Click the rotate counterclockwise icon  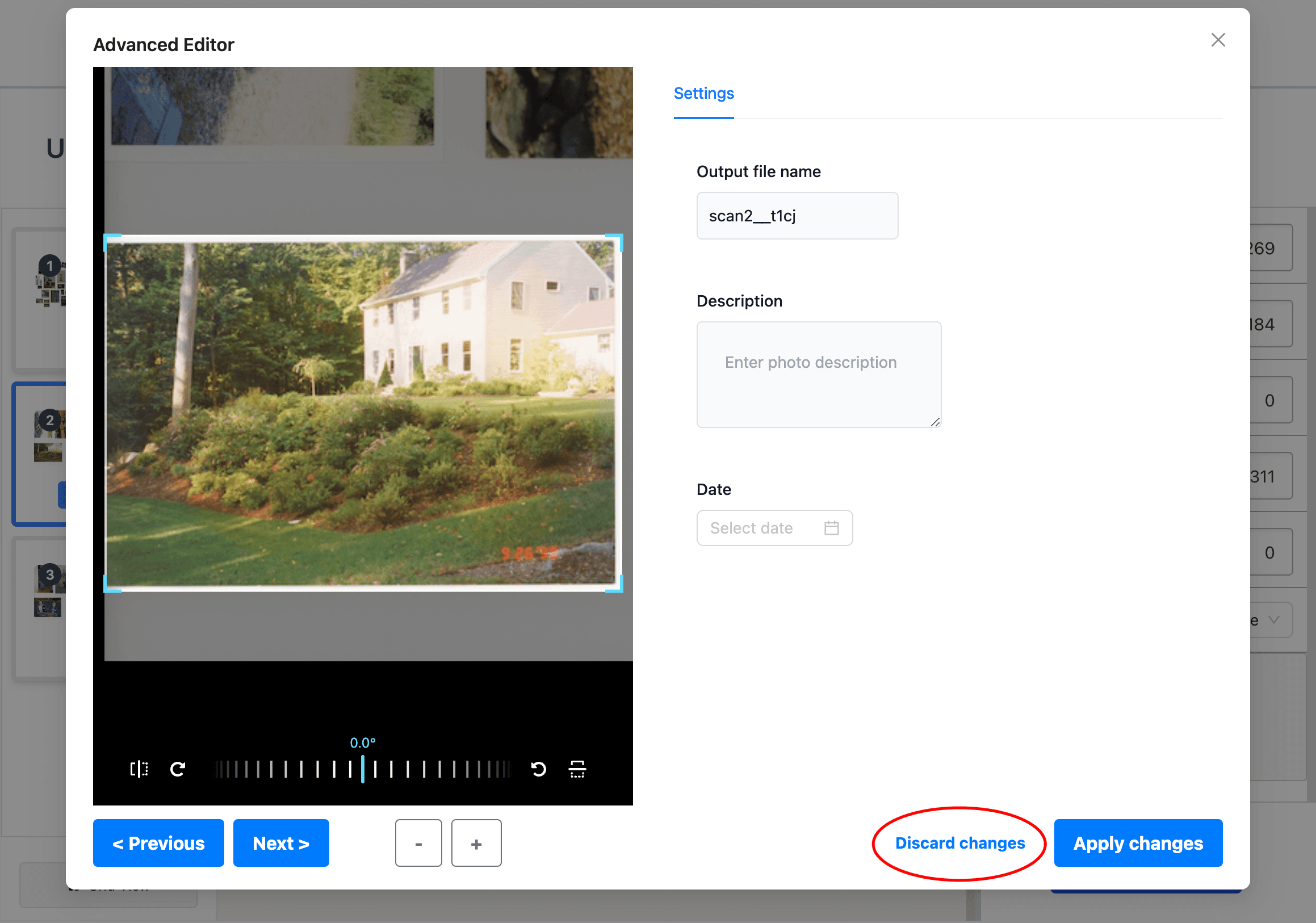538,769
